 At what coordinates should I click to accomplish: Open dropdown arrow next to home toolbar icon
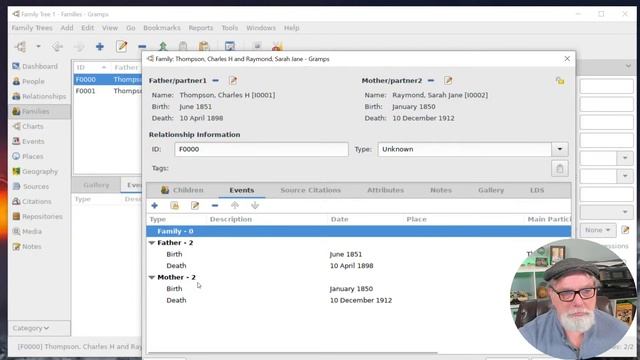[38, 47]
